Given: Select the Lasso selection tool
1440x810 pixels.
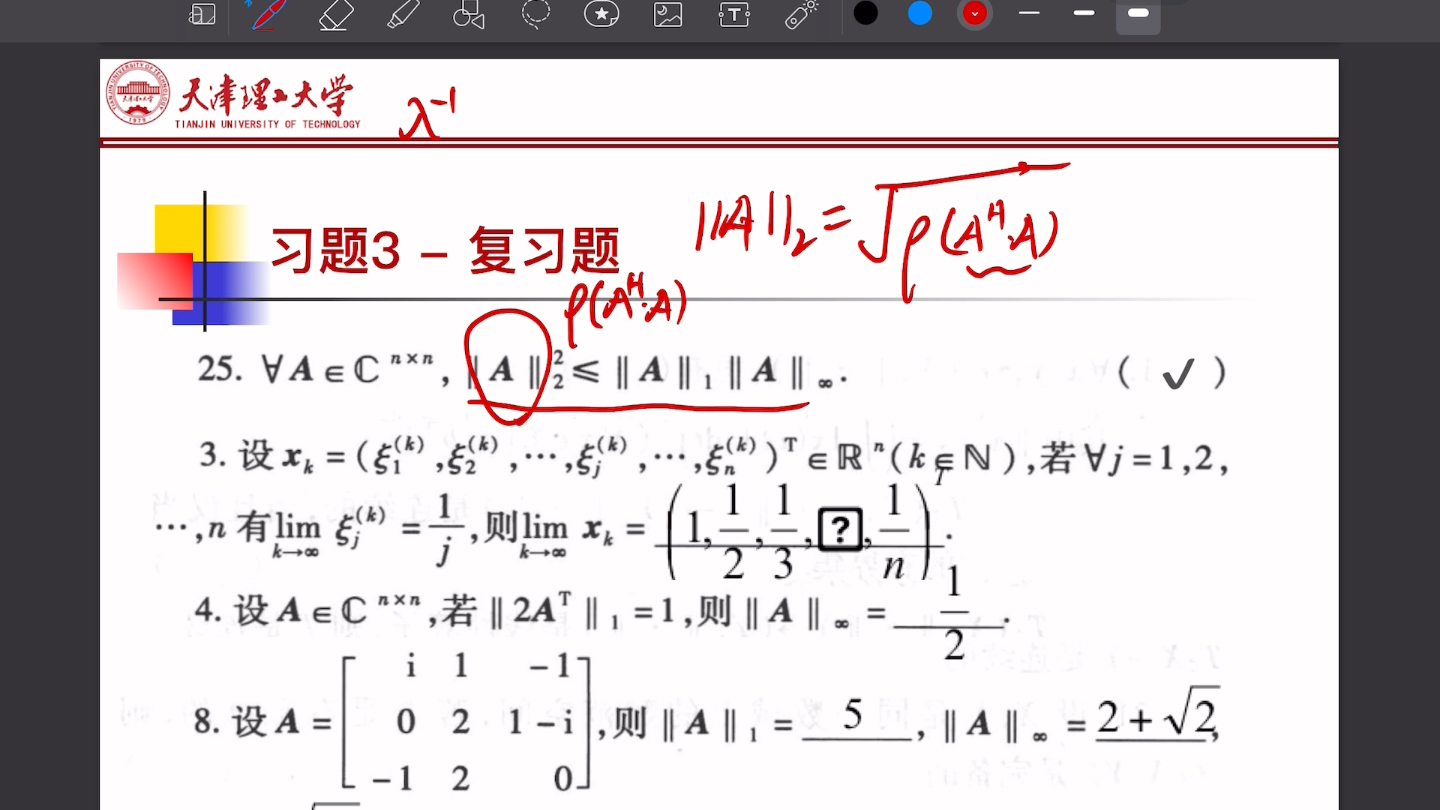Looking at the screenshot, I should click(x=536, y=14).
